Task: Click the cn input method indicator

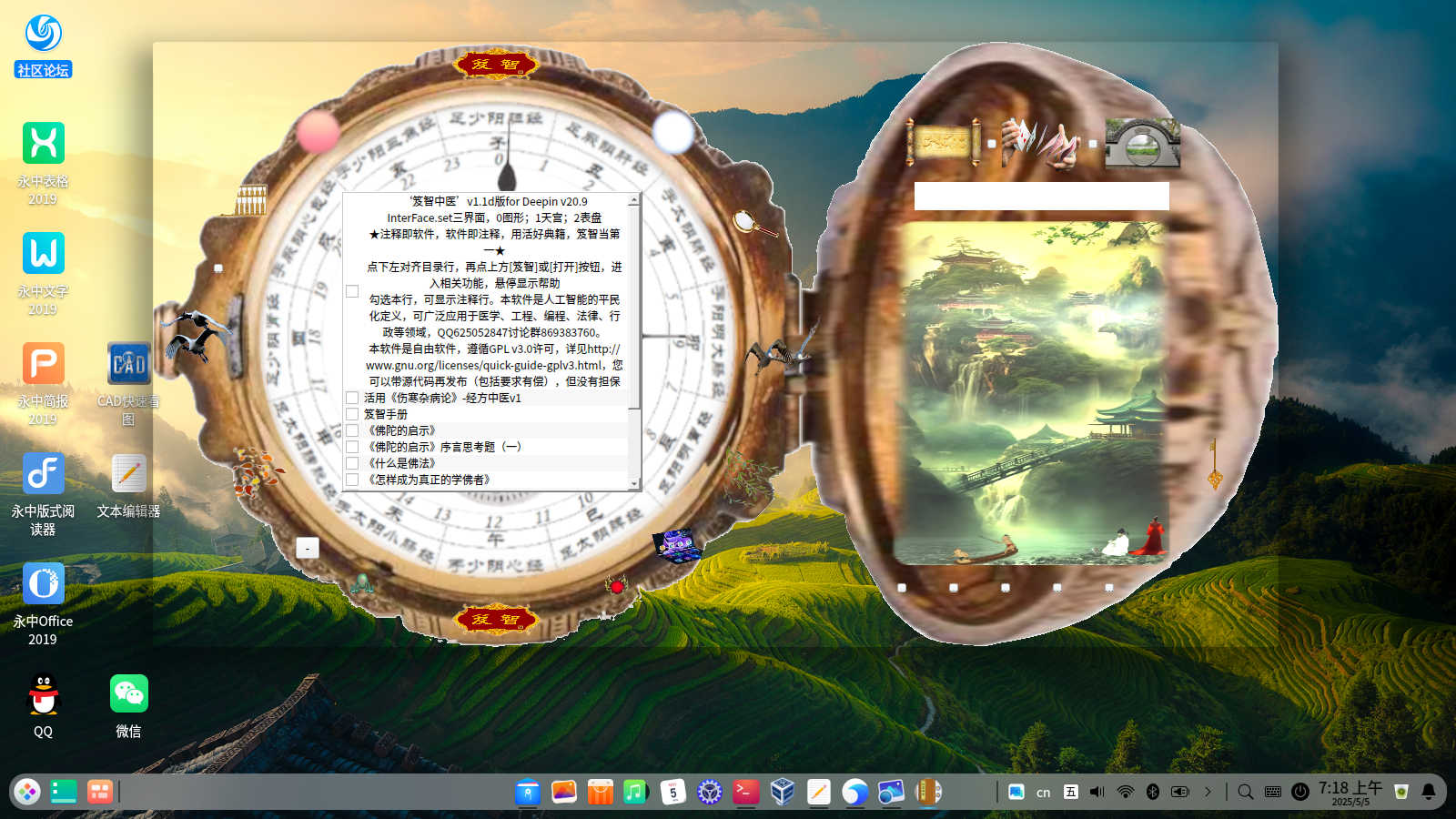Action: pos(1044,793)
